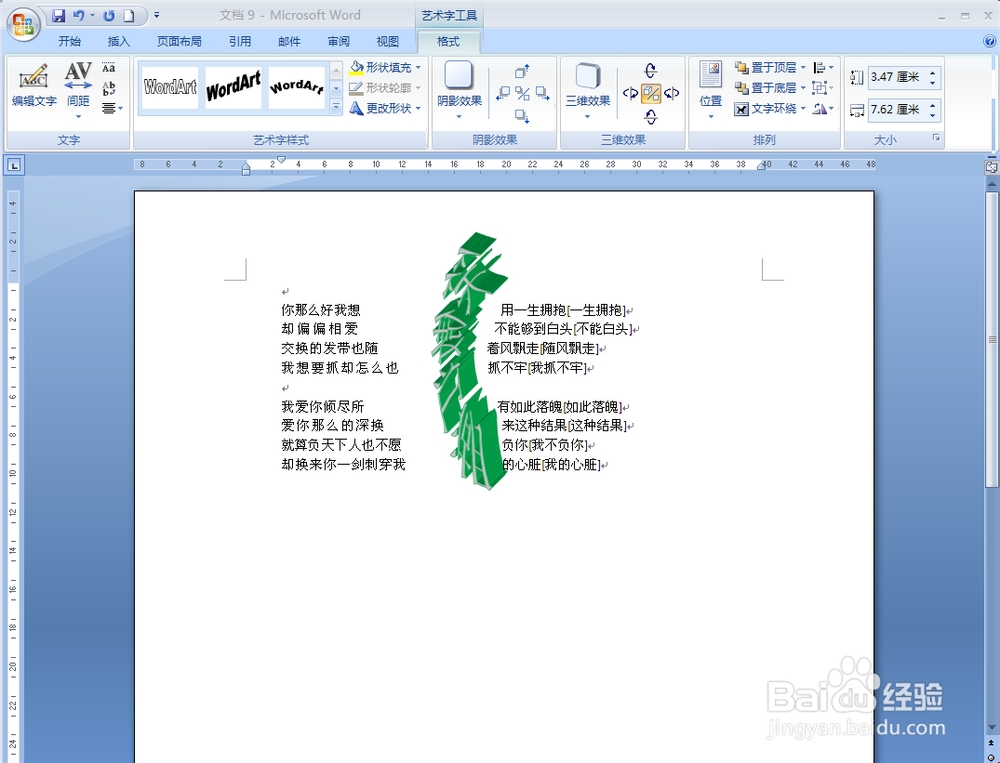Screen dimensions: 1000x763
Task: Switch to the 插入 (Insert) ribbon tab
Action: (119, 42)
